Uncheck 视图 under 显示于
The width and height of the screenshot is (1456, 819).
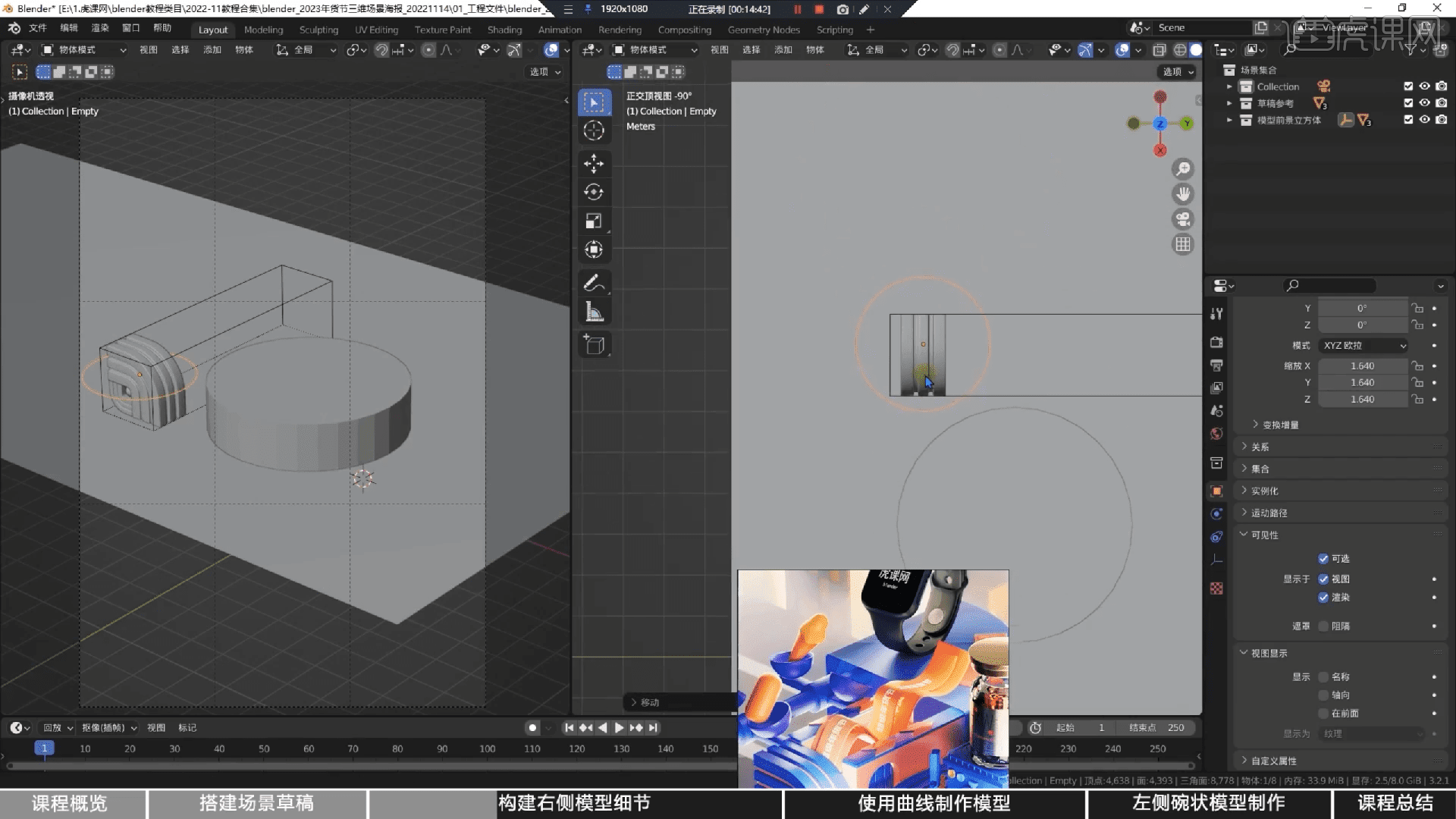pos(1323,579)
